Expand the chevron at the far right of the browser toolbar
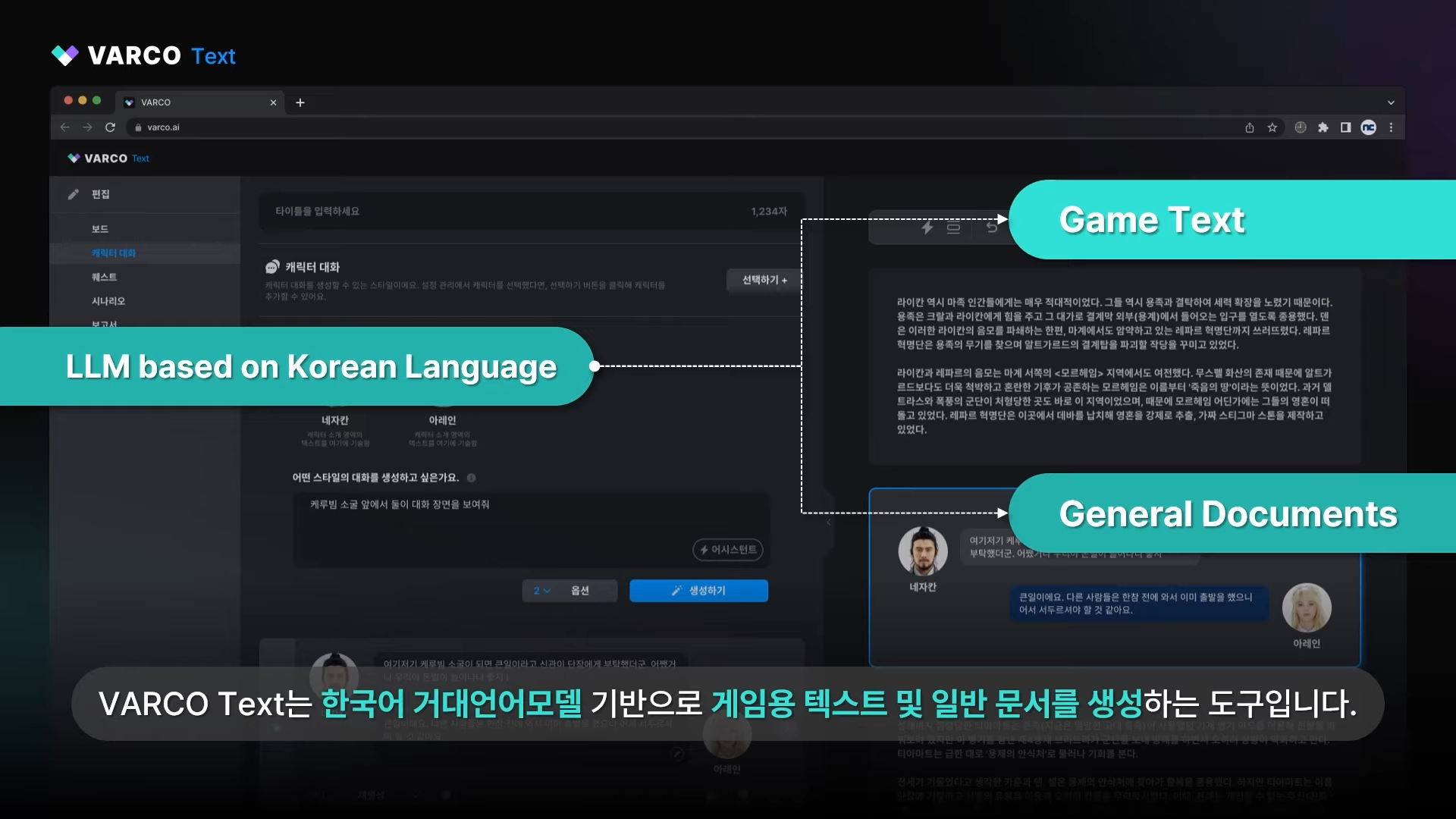Viewport: 1456px width, 819px height. (1391, 102)
